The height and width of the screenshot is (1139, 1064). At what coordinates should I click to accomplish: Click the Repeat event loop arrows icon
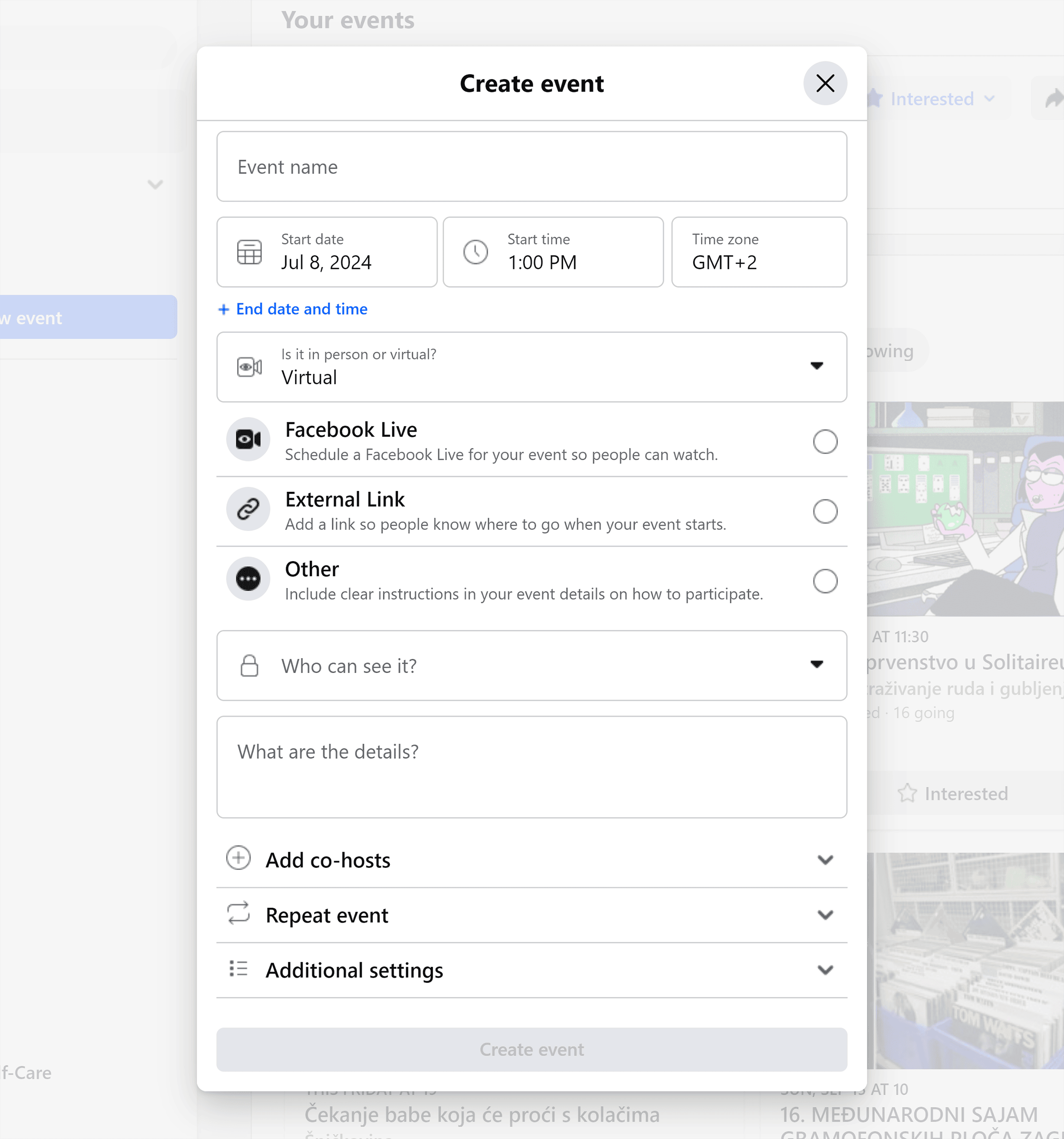(x=238, y=913)
